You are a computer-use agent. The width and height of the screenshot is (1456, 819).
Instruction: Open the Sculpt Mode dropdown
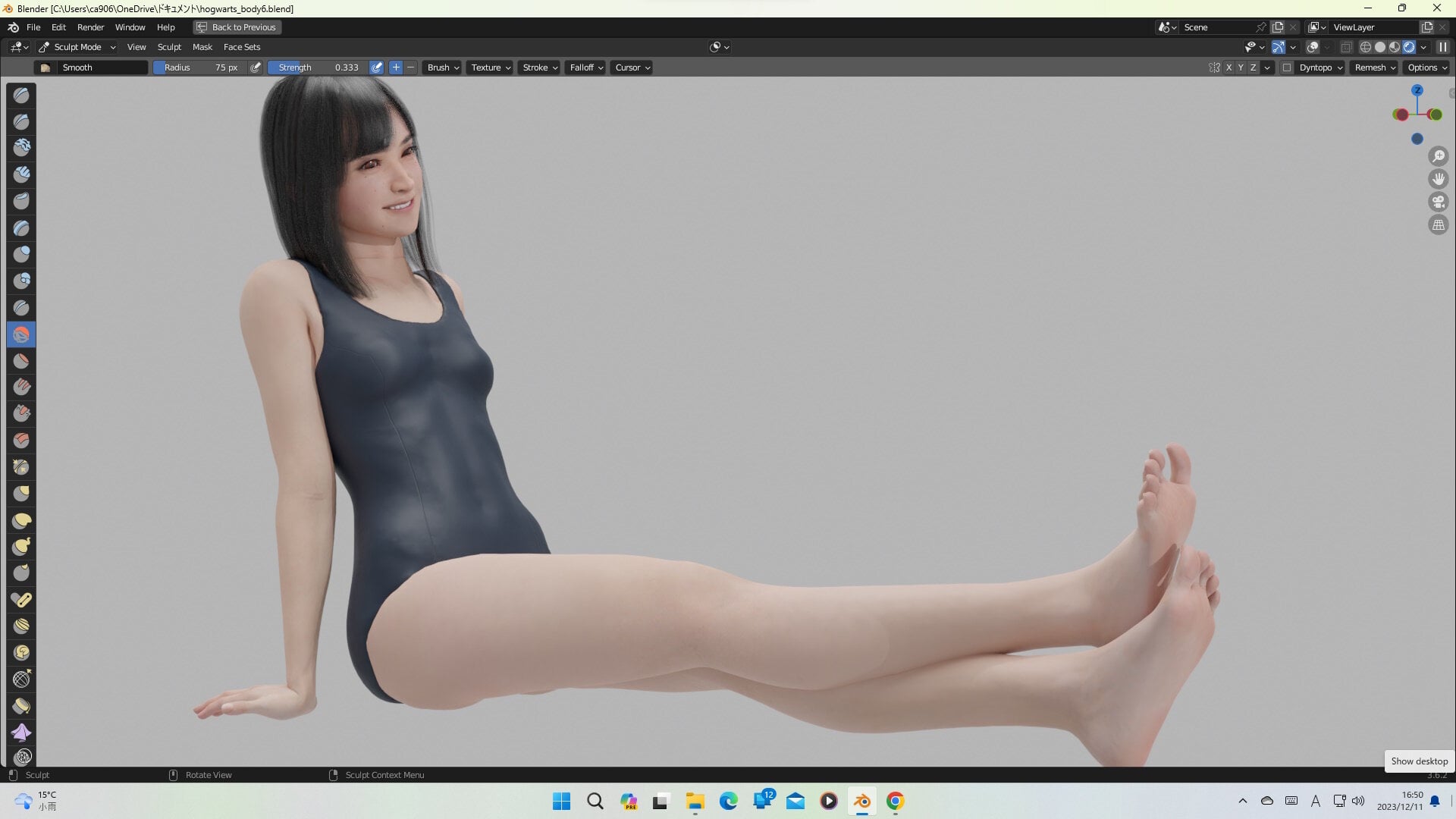coord(77,47)
